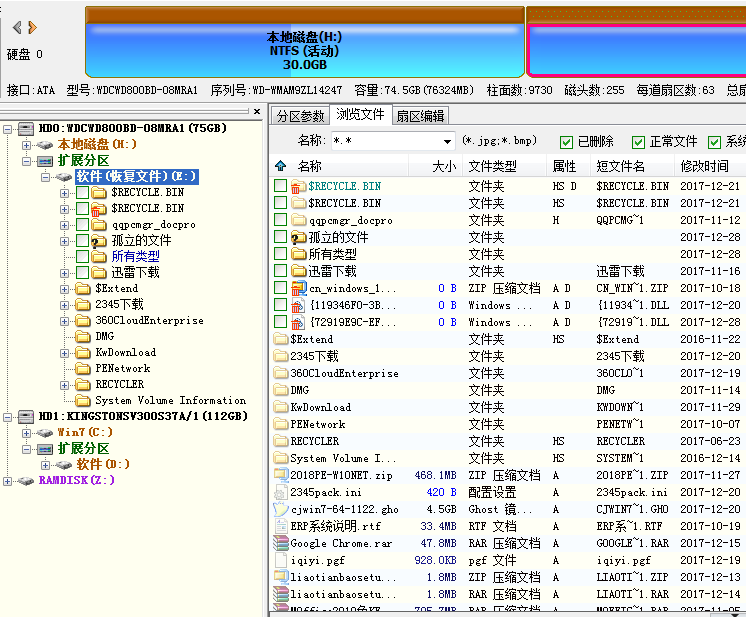Click RAMDISK (Z:) drive icon
This screenshot has width=746, height=617.
coord(26,480)
